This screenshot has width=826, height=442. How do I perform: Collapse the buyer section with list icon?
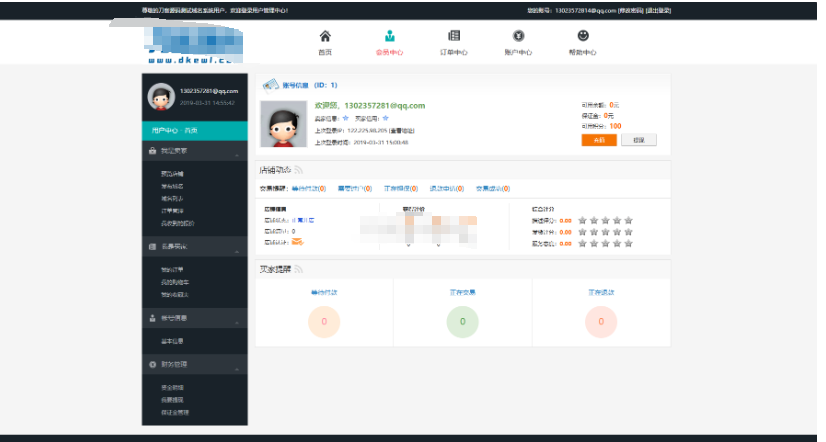pos(237,251)
